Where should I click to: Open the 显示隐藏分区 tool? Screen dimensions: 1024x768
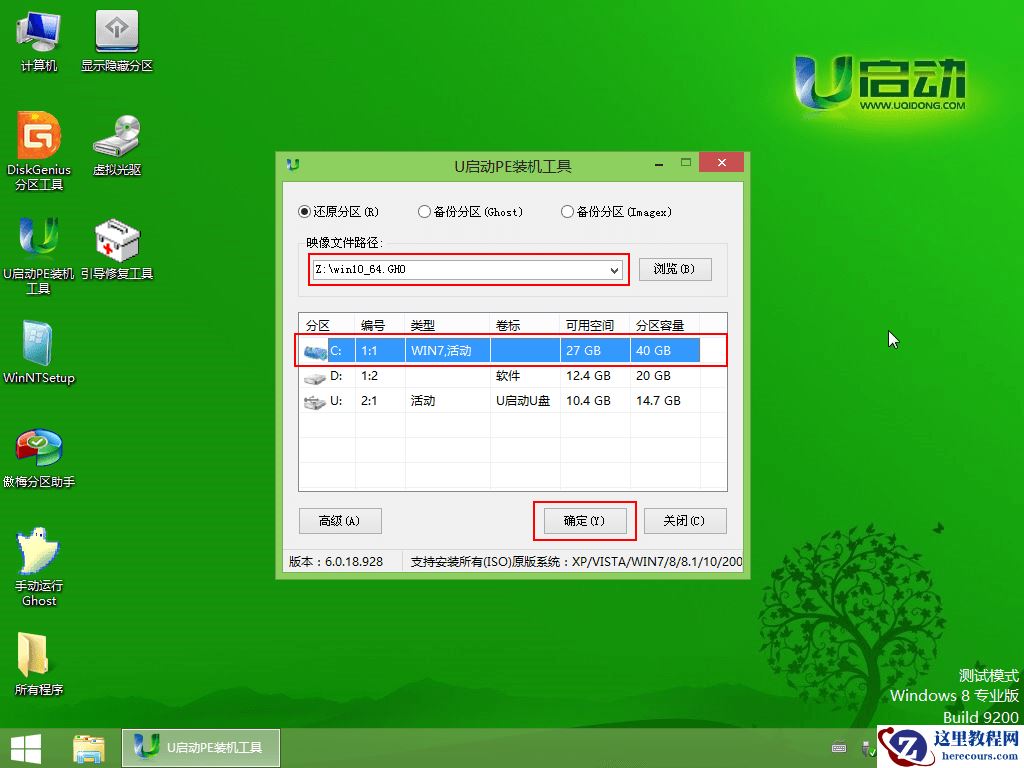tap(115, 38)
